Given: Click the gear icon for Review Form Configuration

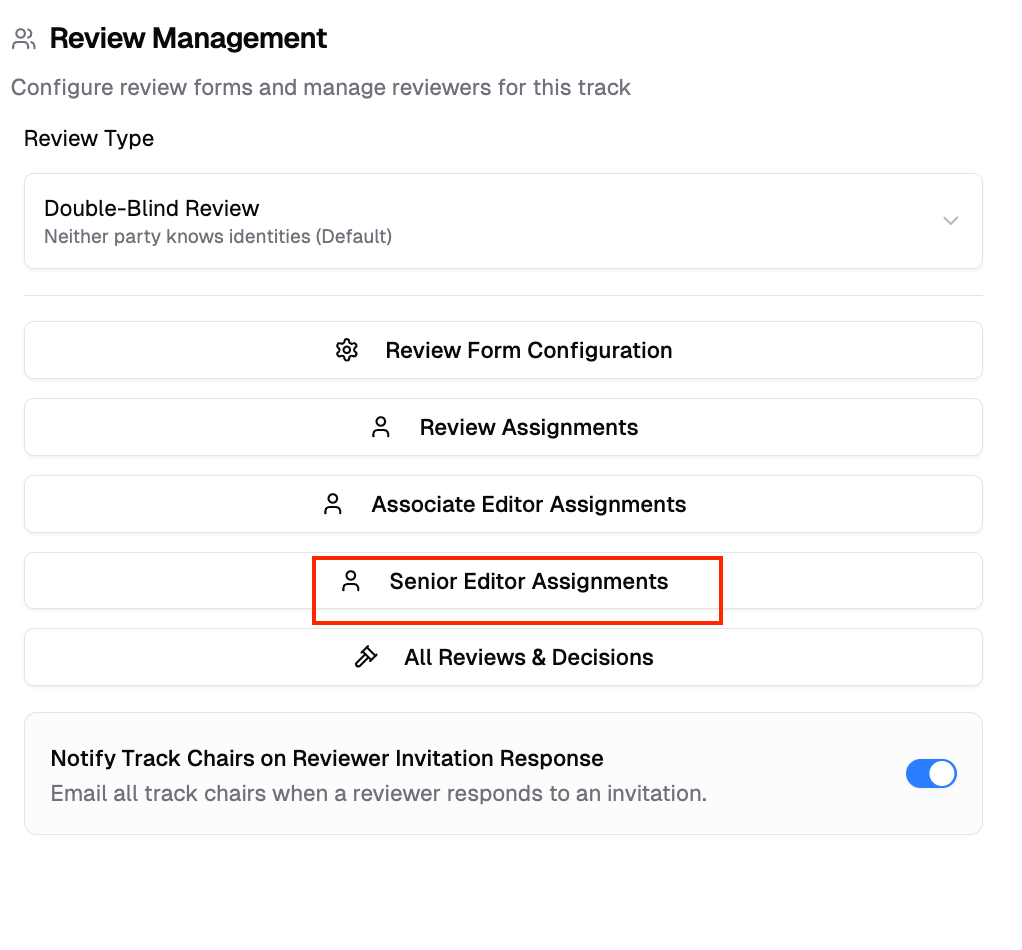Looking at the screenshot, I should pos(347,350).
